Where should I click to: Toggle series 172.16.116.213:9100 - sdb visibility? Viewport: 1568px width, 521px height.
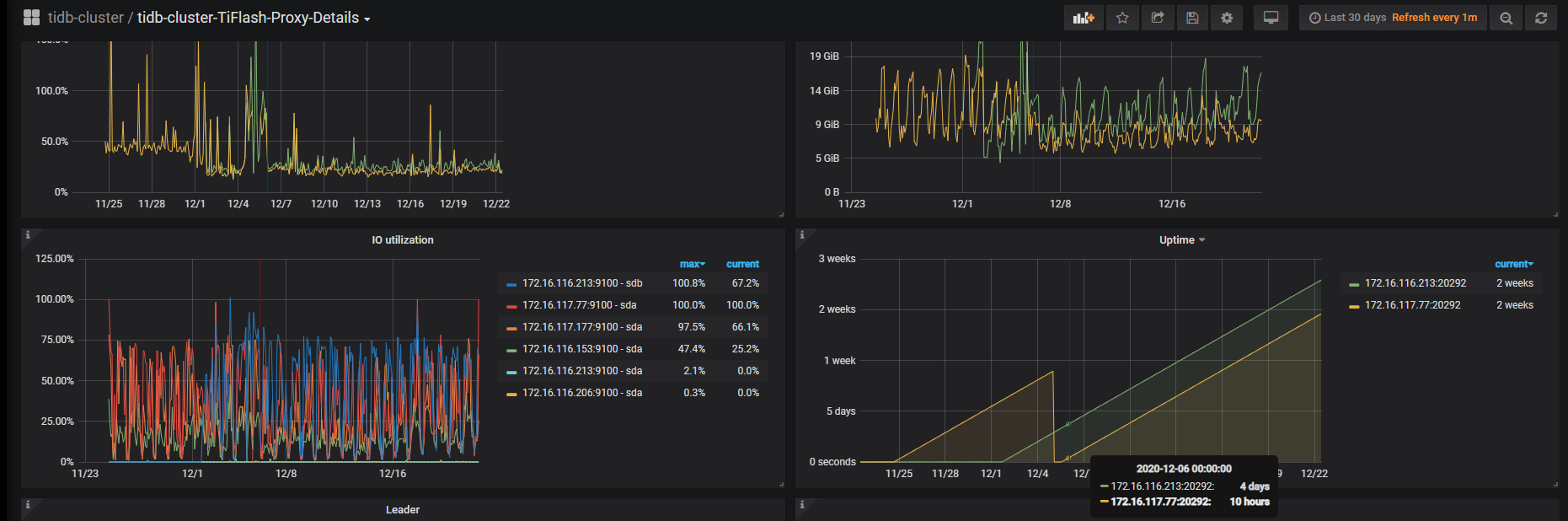pos(581,283)
